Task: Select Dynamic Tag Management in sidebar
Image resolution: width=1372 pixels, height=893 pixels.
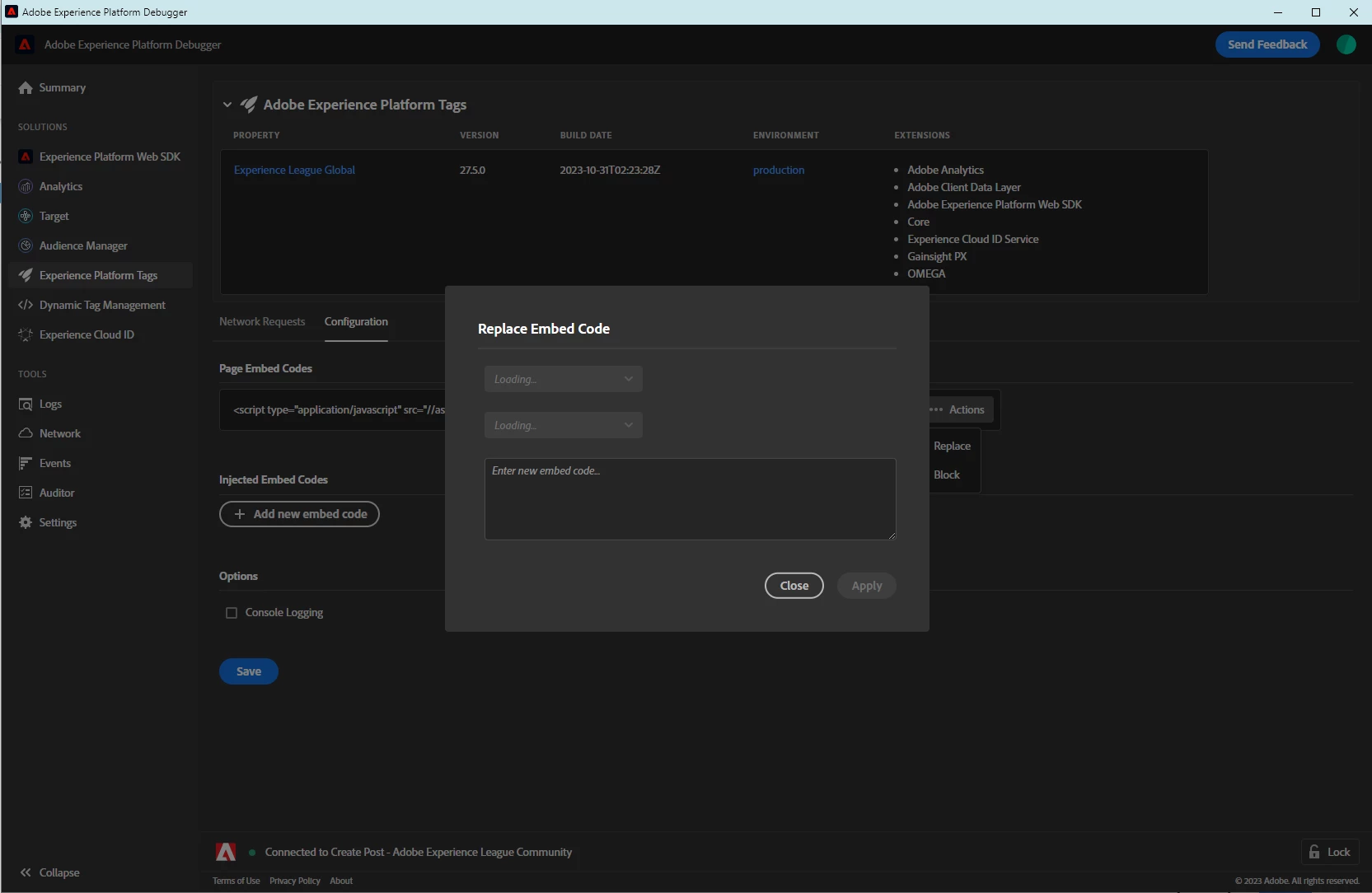Action: 101,305
